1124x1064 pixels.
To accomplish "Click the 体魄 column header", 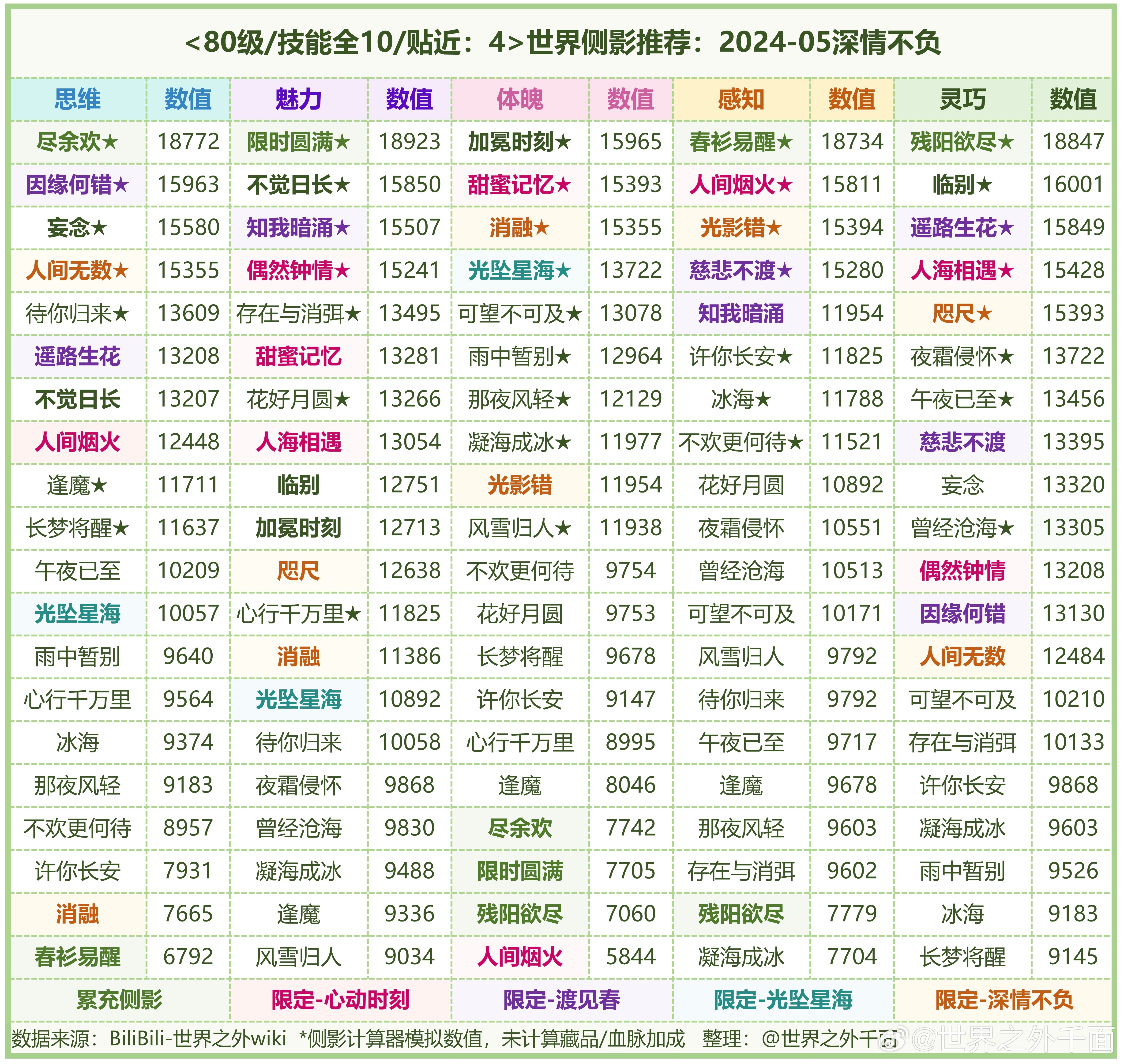I will [x=520, y=99].
